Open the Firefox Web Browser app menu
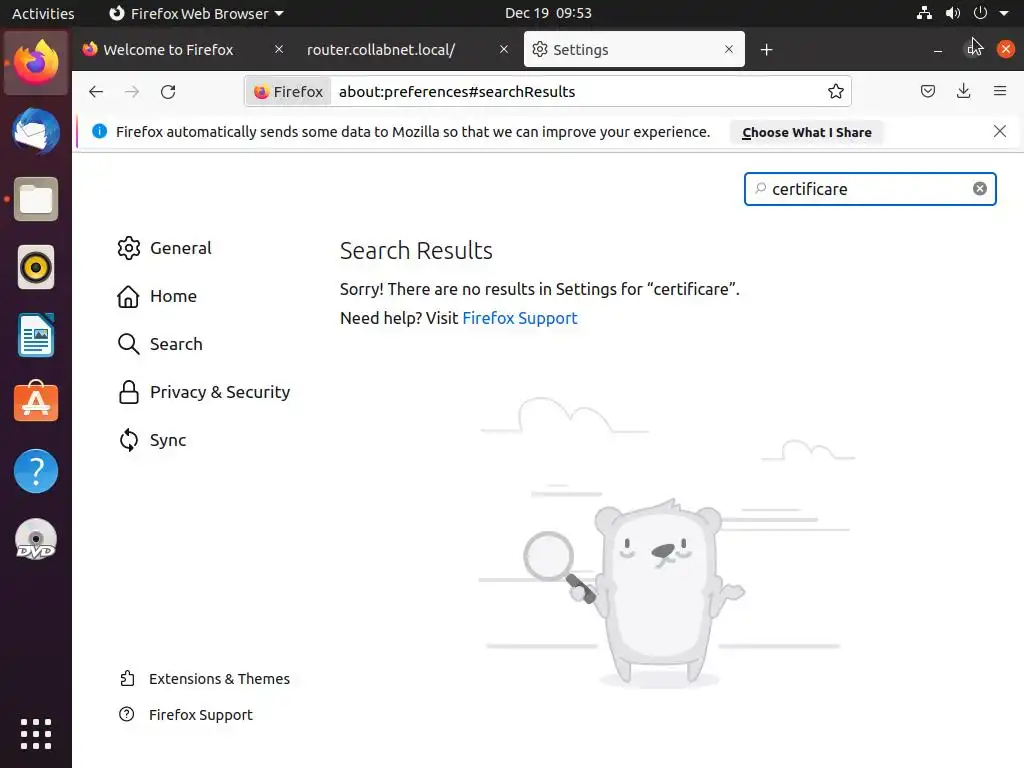 [x=196, y=13]
